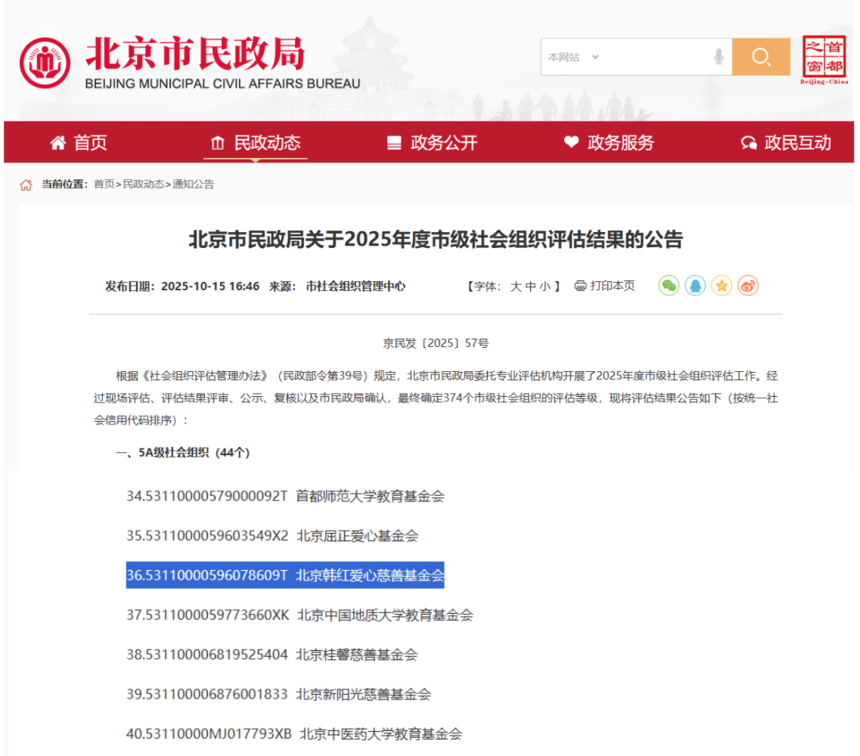Click 打印本页 to print the page
The image size is (860, 756).
[604, 286]
